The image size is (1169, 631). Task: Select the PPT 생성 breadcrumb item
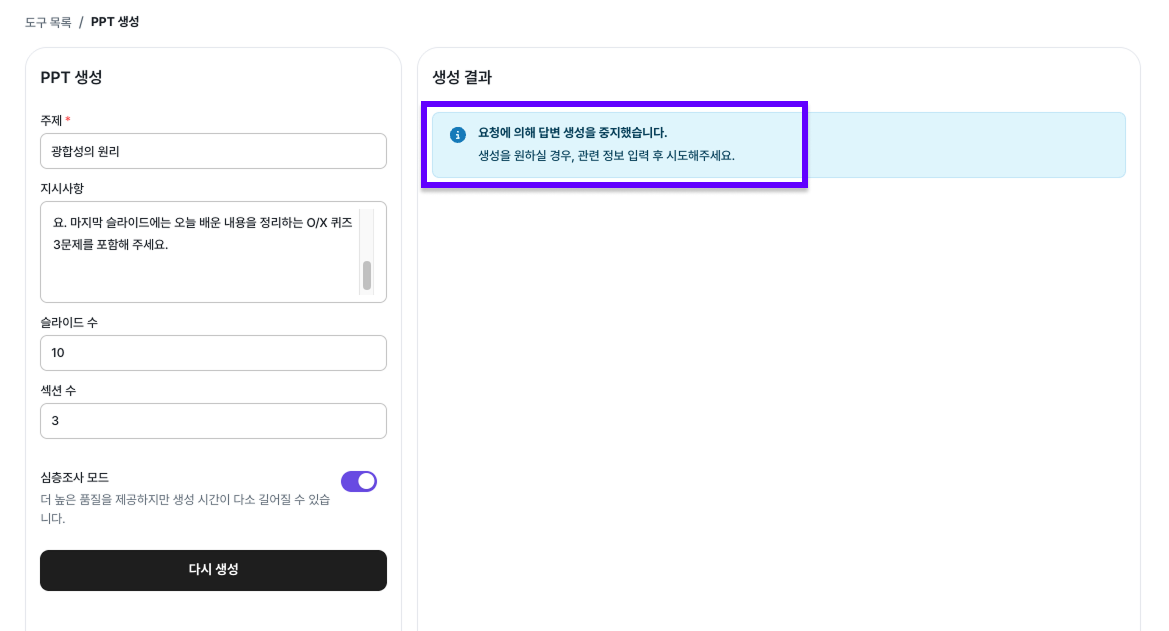[x=115, y=20]
